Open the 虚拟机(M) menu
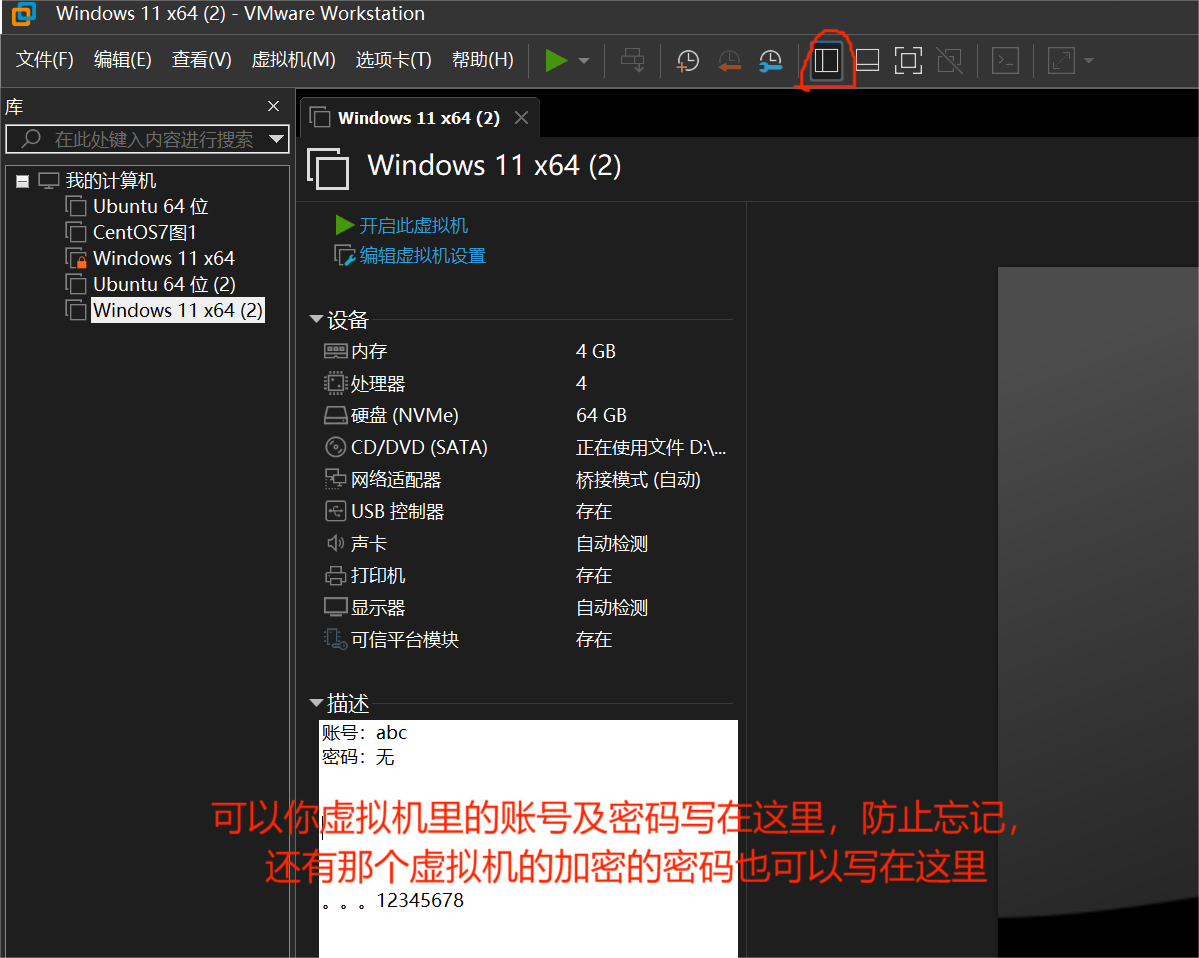 294,60
